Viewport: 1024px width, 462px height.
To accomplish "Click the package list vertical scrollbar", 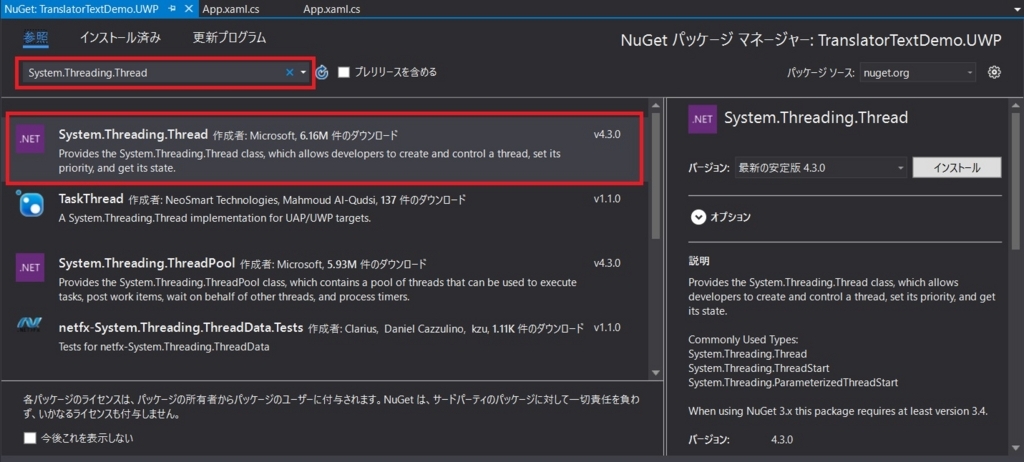I will click(656, 176).
